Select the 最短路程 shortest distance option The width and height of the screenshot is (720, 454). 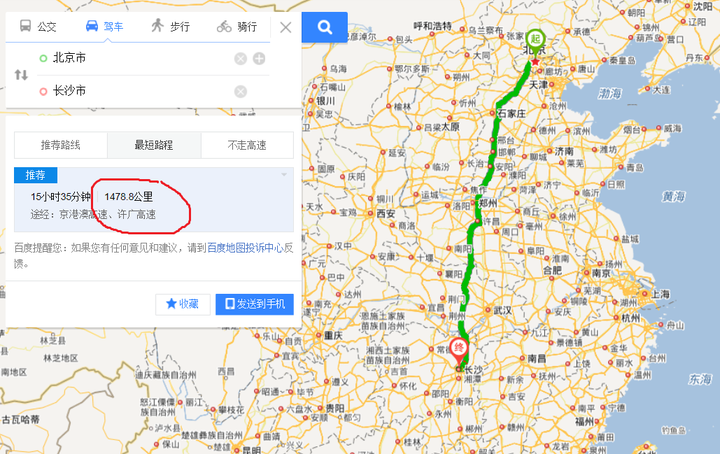[x=154, y=145]
